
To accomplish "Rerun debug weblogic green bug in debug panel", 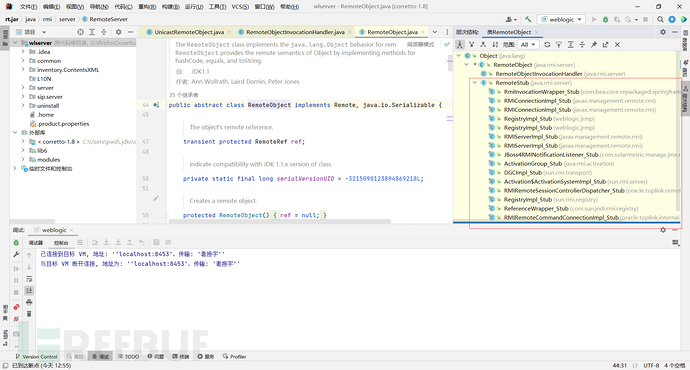I will 16,242.
